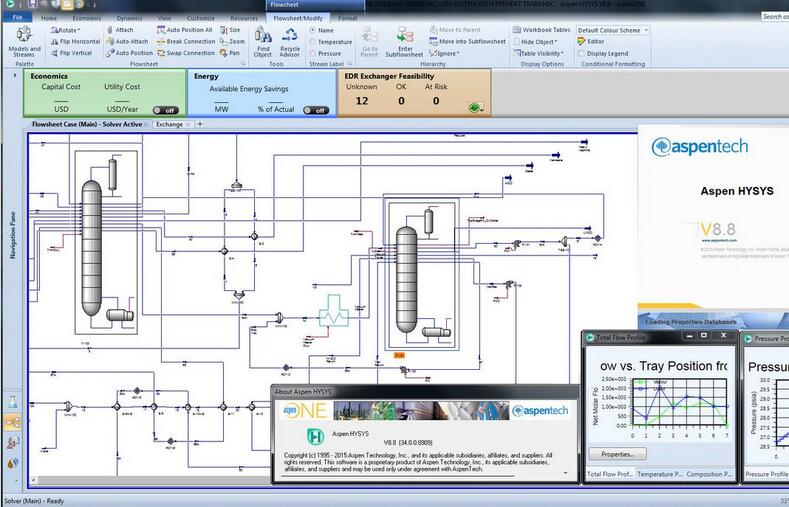
Task: Click the search box at top right
Action: click(775, 17)
